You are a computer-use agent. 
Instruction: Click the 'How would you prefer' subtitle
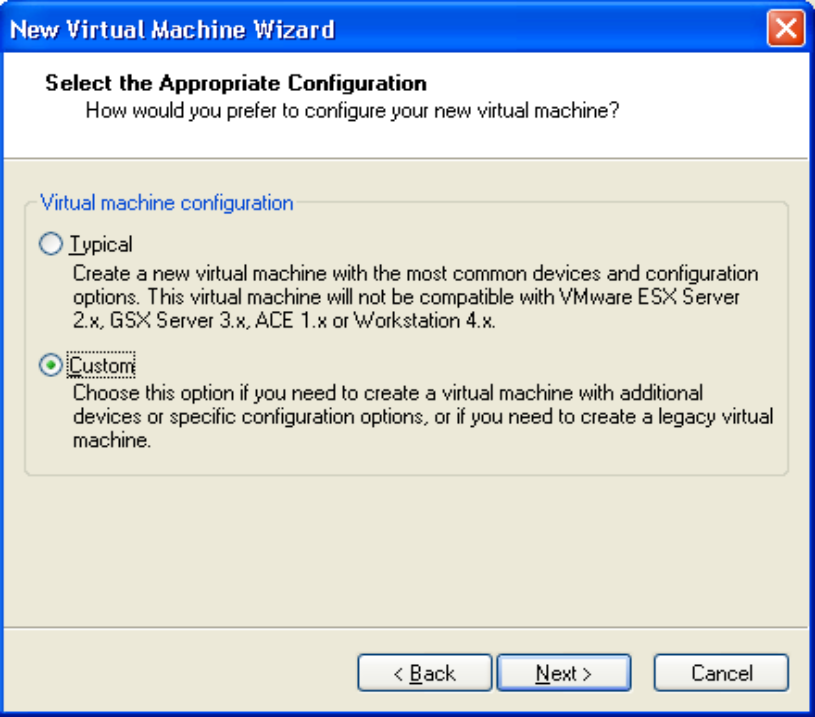[352, 110]
